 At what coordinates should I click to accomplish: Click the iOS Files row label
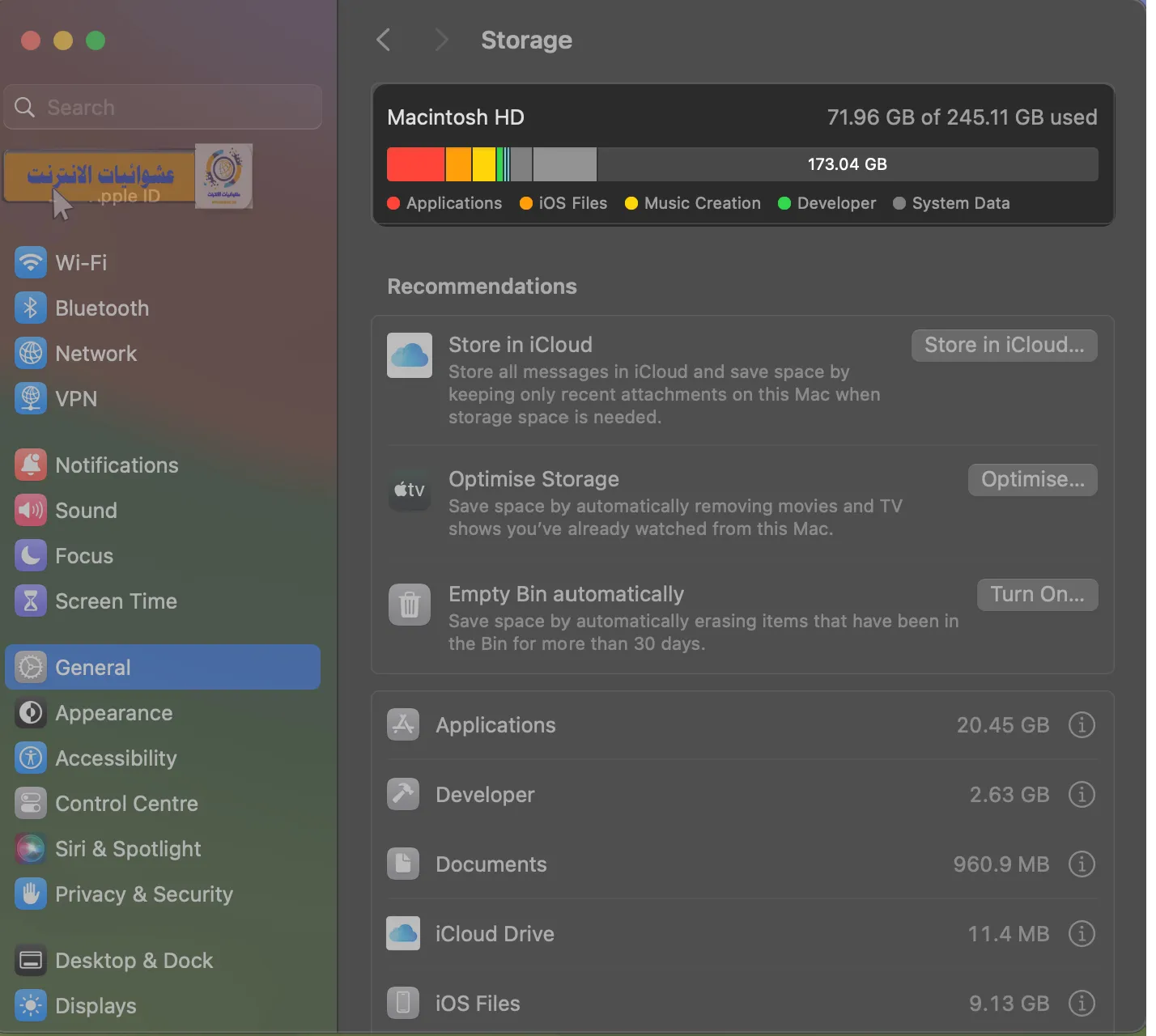[478, 1004]
